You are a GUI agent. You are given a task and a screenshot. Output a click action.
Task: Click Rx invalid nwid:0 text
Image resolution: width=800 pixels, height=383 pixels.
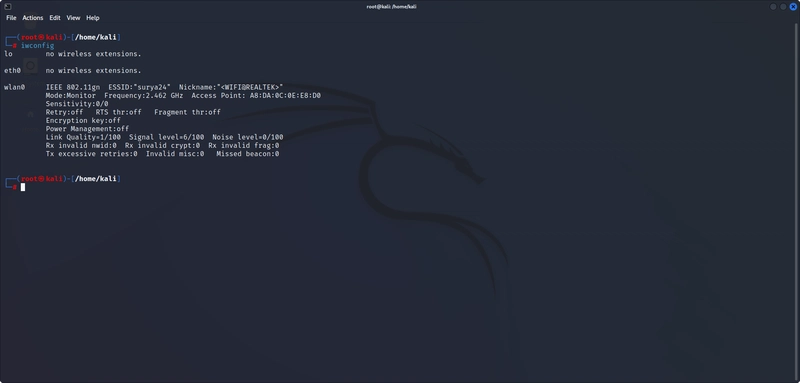tap(81, 145)
